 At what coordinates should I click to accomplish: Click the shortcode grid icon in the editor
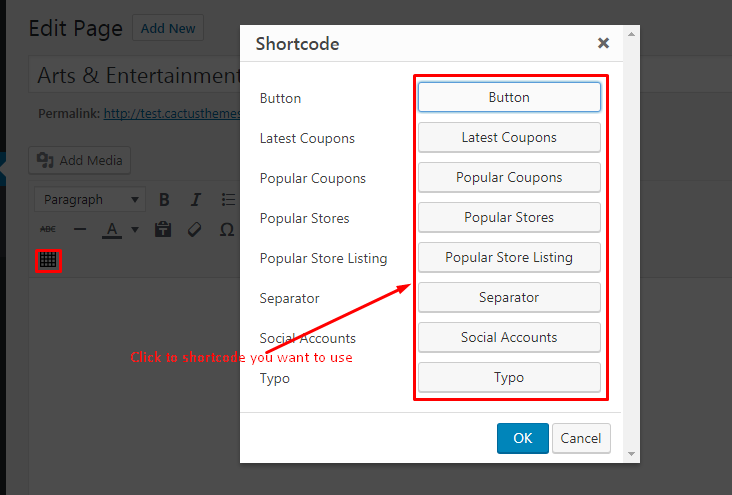(48, 261)
